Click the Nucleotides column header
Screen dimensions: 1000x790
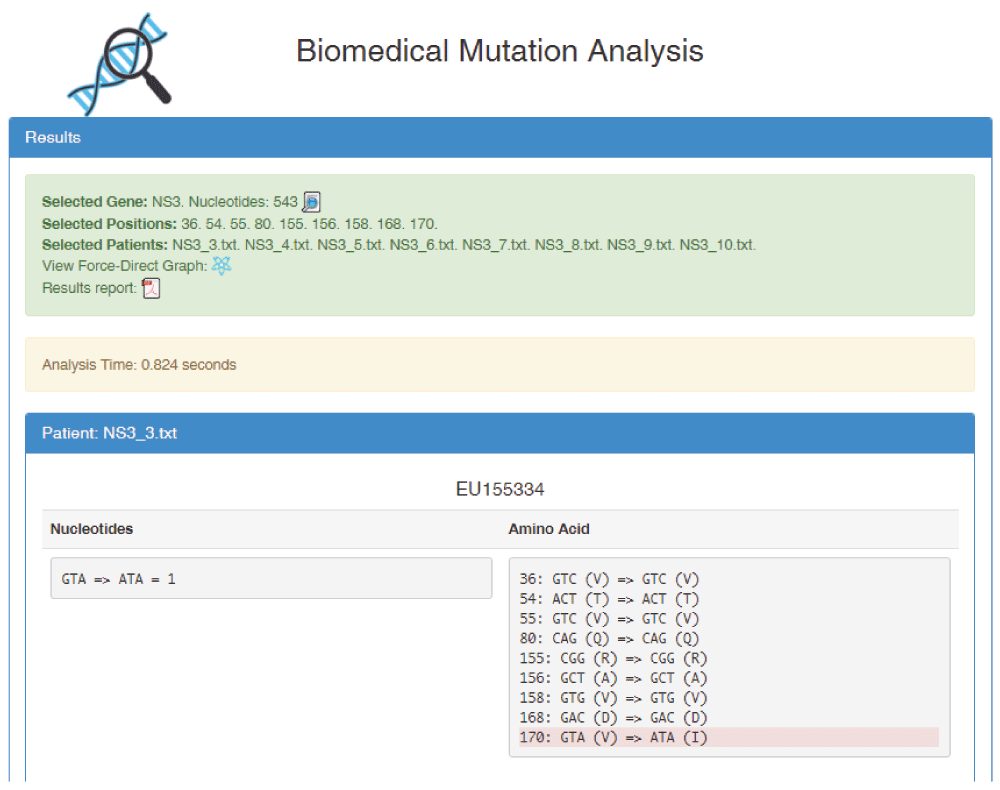pyautogui.click(x=92, y=529)
